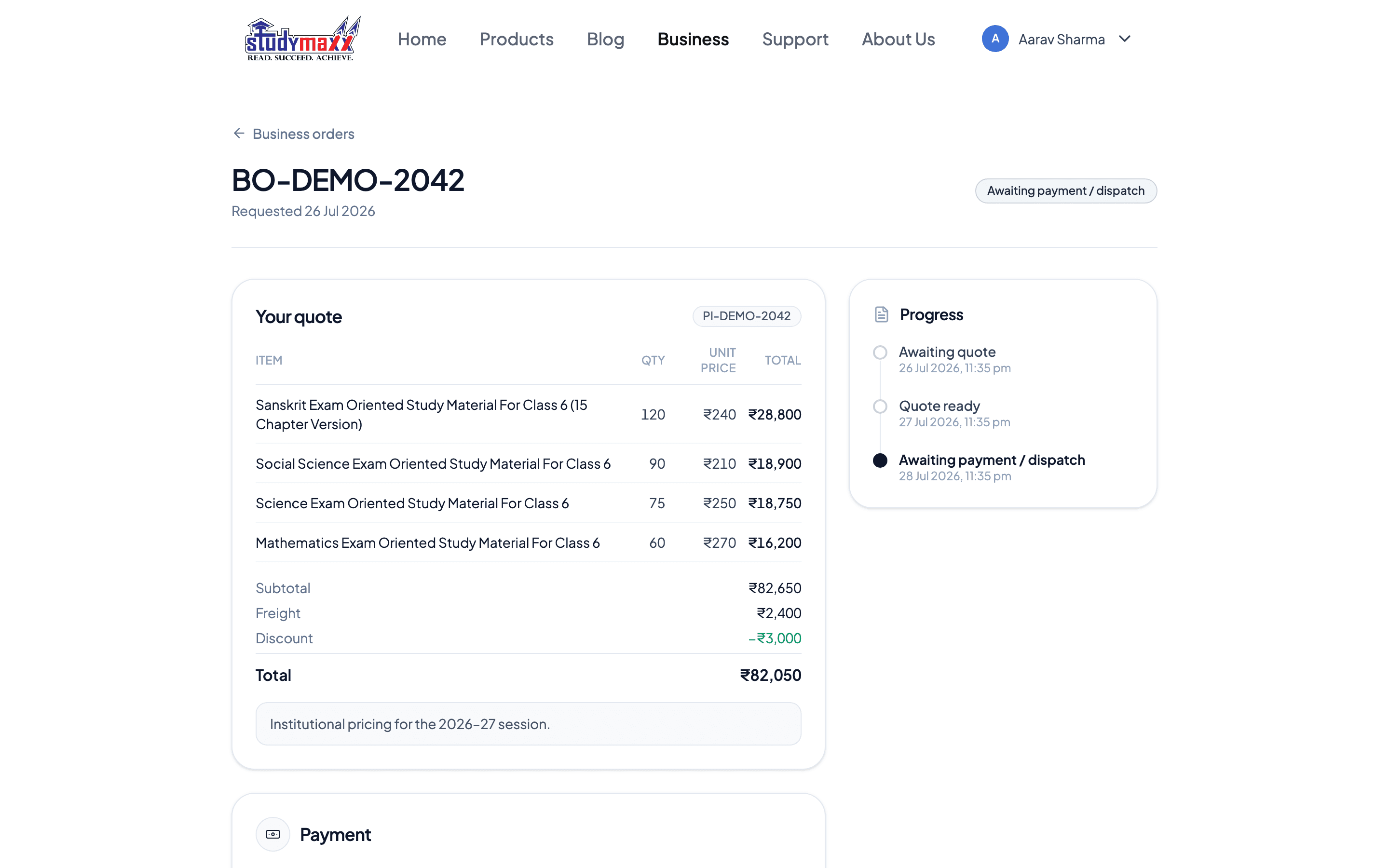
Task: Click the back arrow beside Business orders
Action: 239,133
